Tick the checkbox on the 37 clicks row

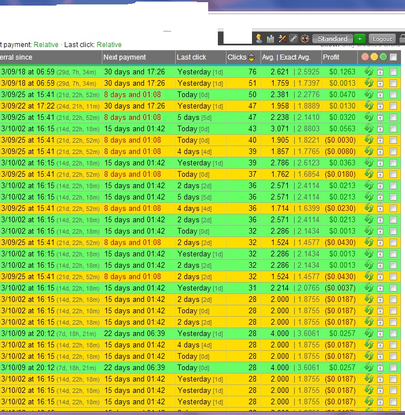coord(393,174)
